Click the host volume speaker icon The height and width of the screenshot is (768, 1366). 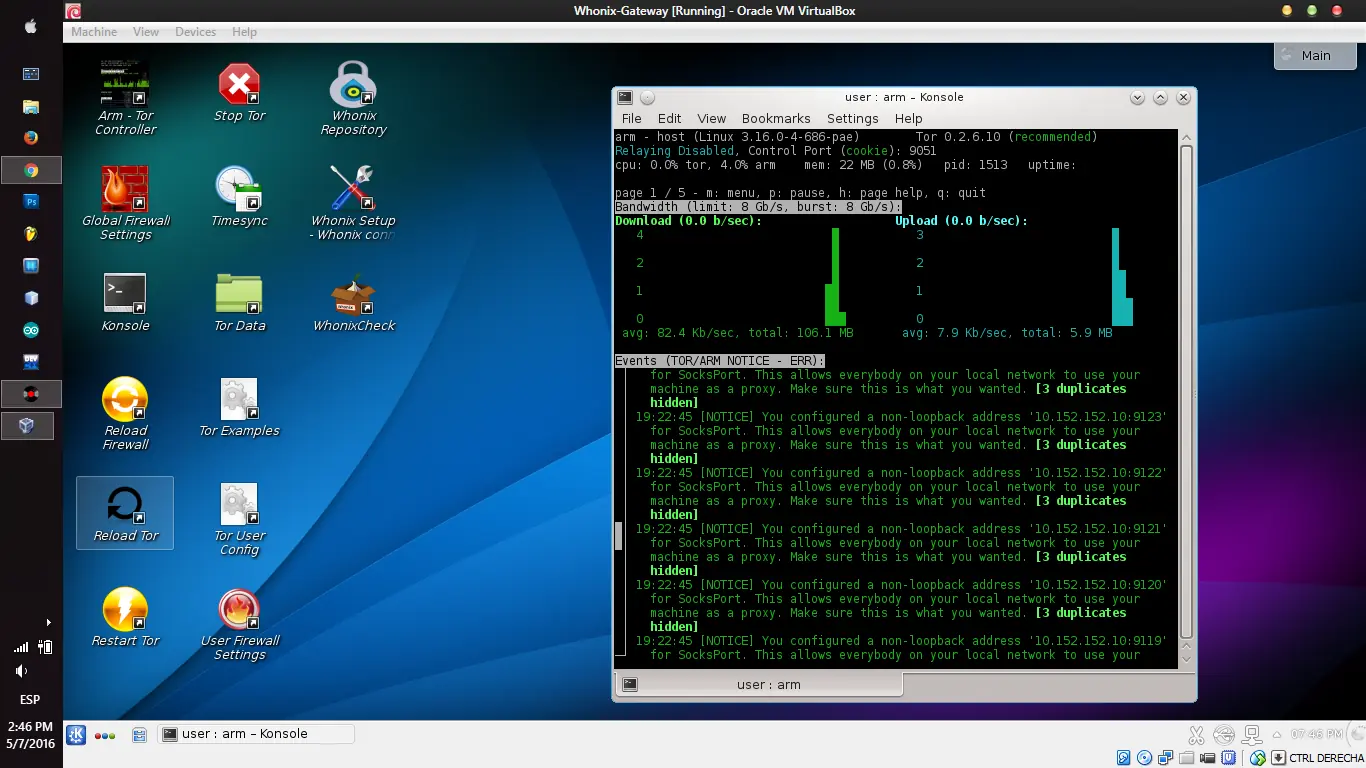pyautogui.click(x=21, y=671)
